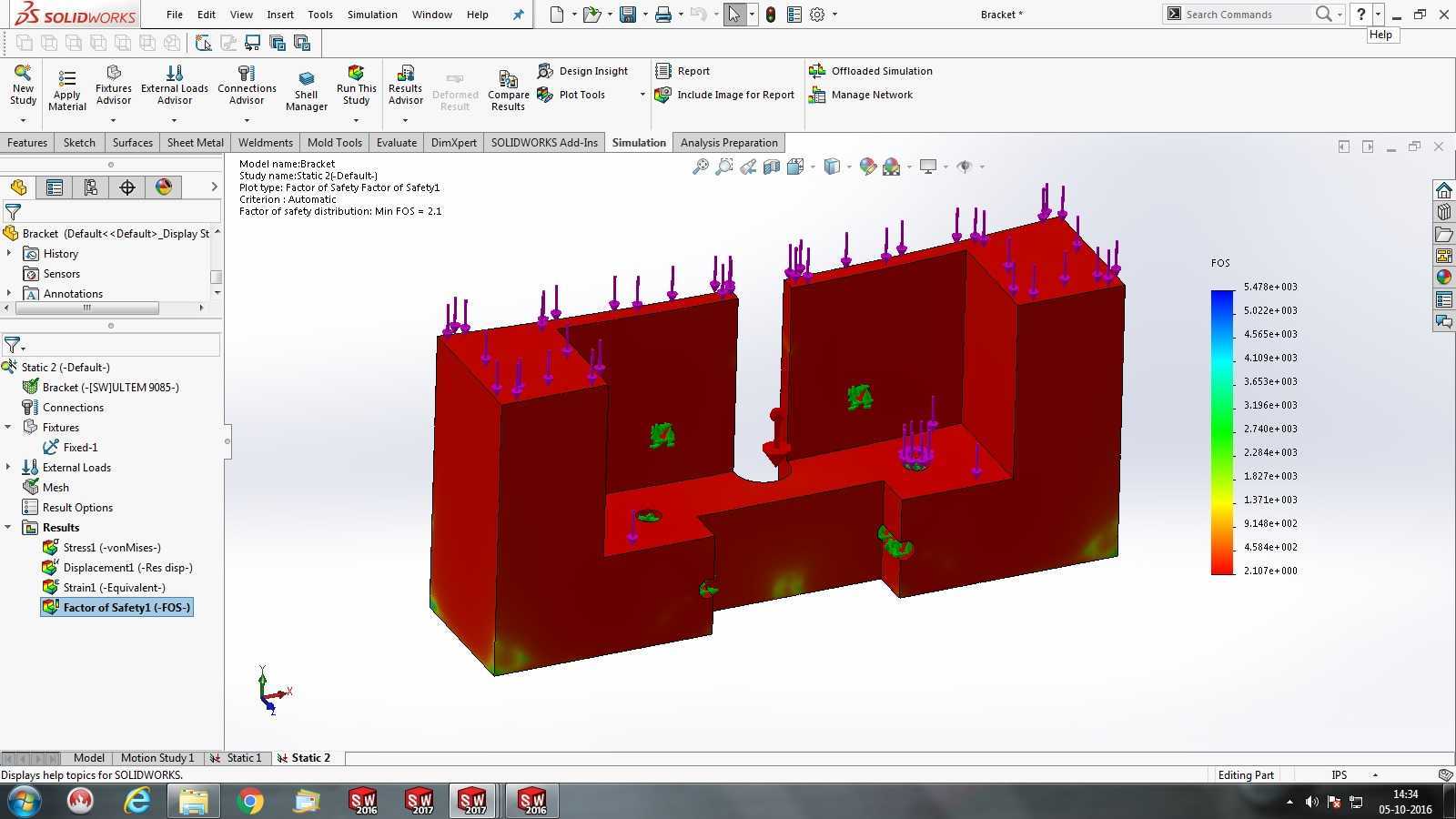The height and width of the screenshot is (819, 1456).
Task: Open Results Advisor dropdown arrow
Action: click(405, 120)
